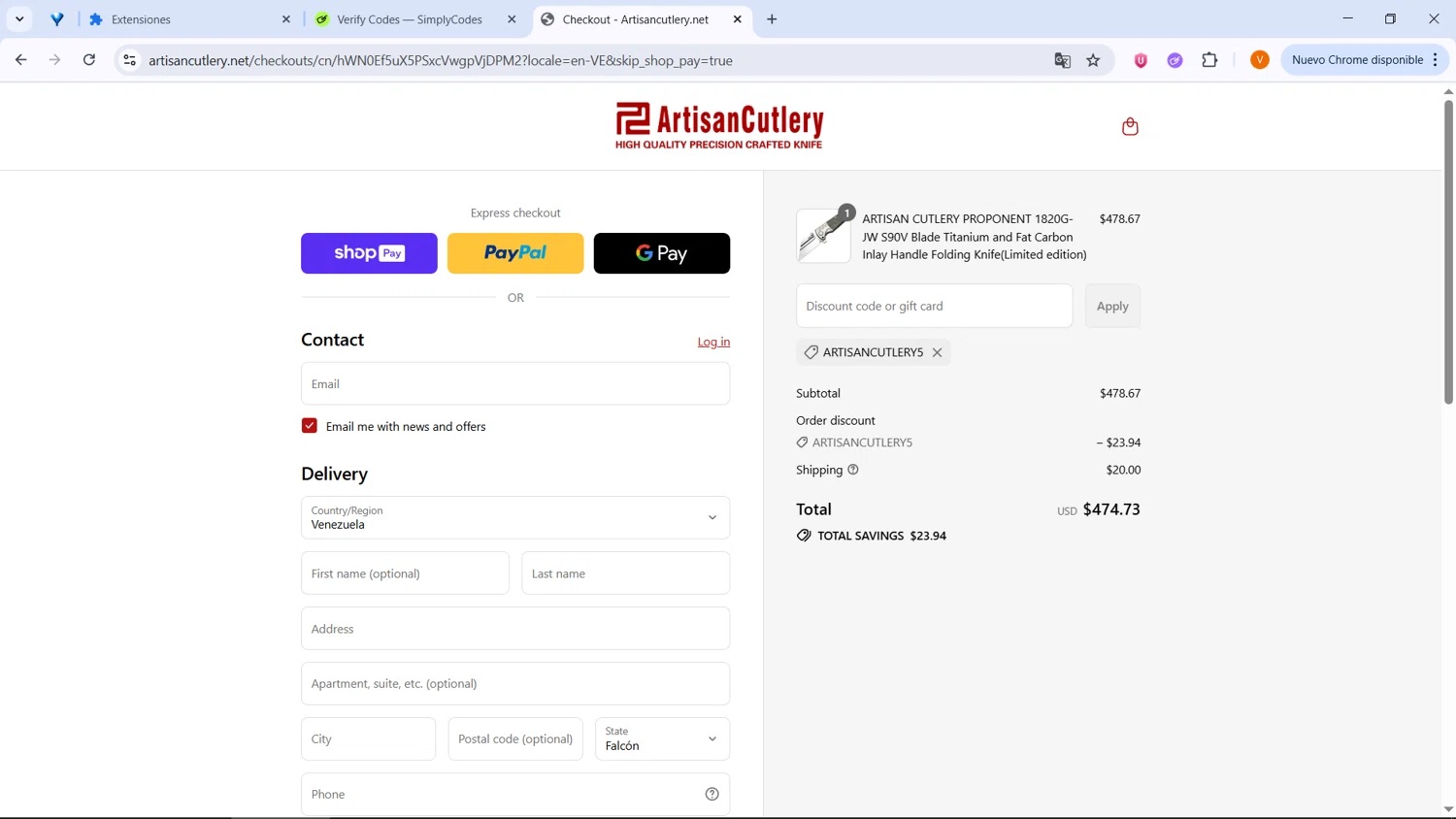Focus the Apartment, suite field
Screen dimensions: 1456x819
pyautogui.click(x=515, y=684)
